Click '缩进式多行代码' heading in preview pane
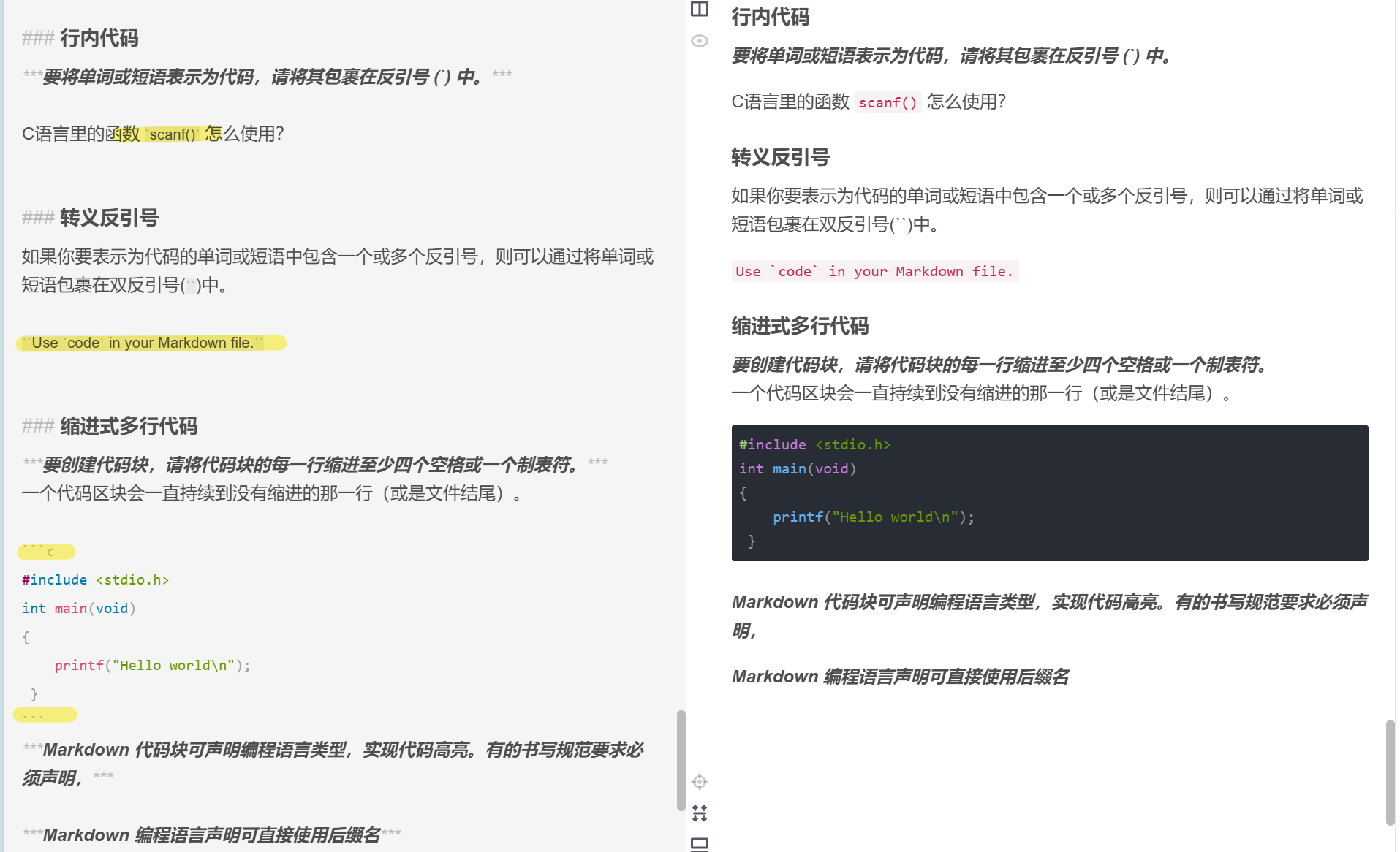Image resolution: width=1400 pixels, height=852 pixels. (x=801, y=326)
